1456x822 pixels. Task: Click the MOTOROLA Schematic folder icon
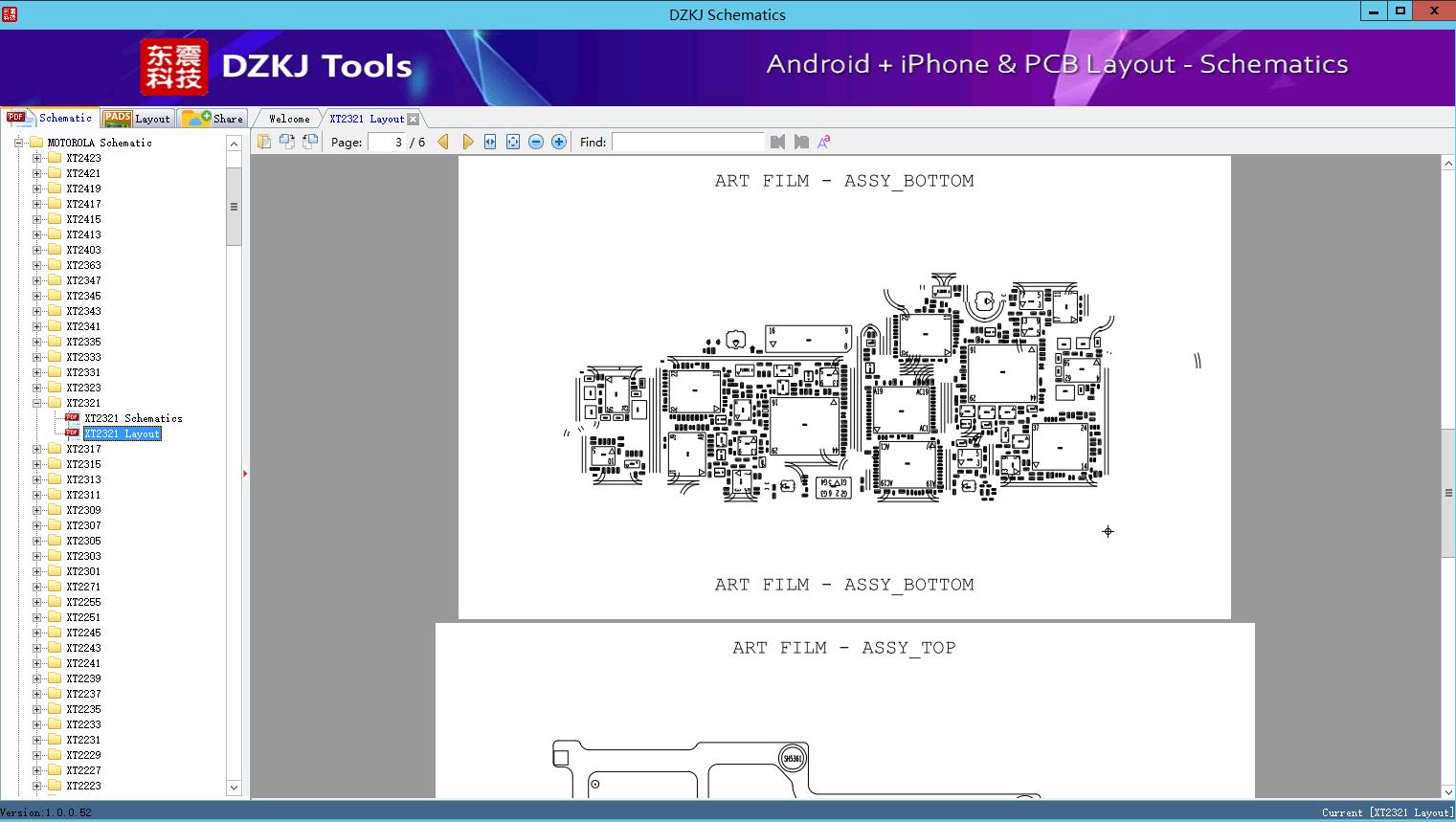(36, 143)
